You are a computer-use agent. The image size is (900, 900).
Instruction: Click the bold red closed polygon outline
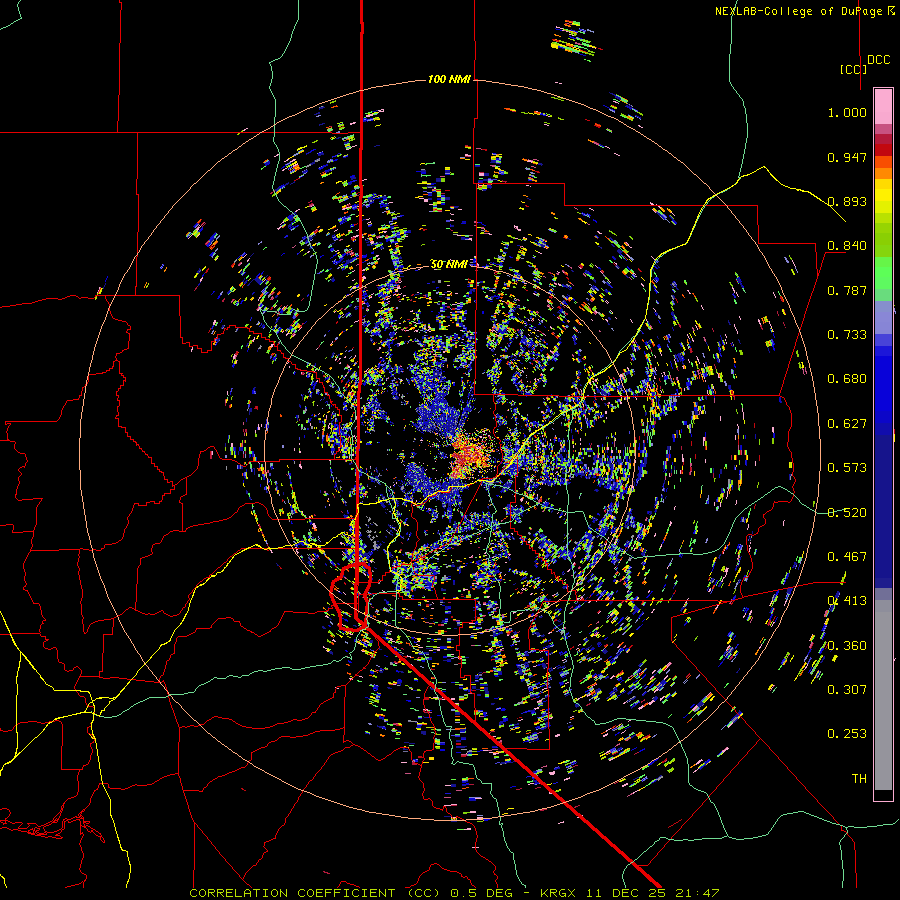tap(351, 597)
